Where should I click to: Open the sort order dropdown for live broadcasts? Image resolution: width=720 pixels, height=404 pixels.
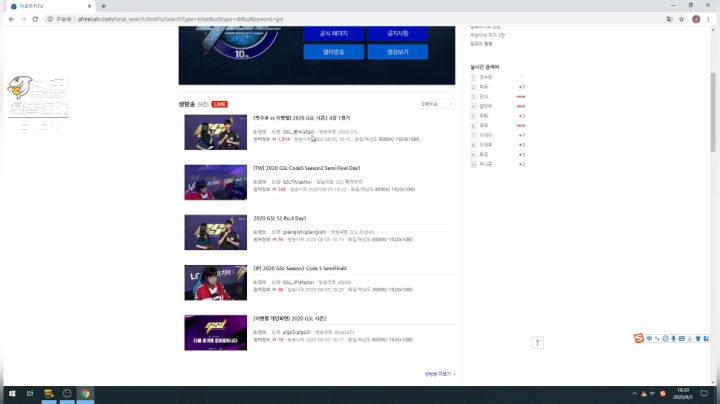pyautogui.click(x=436, y=104)
